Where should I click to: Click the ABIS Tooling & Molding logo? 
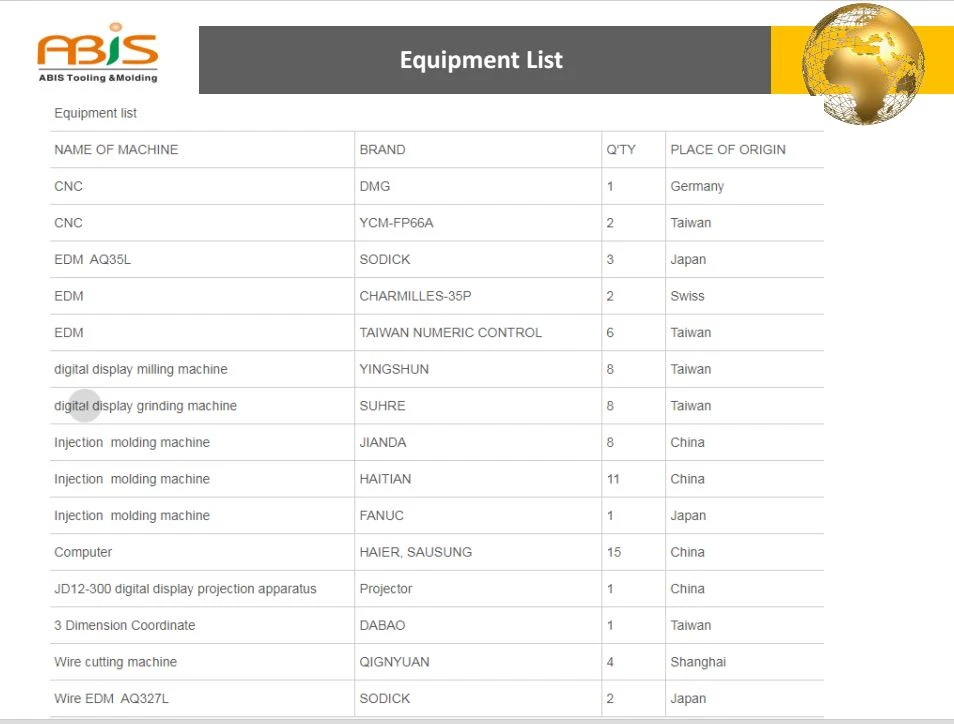[98, 53]
